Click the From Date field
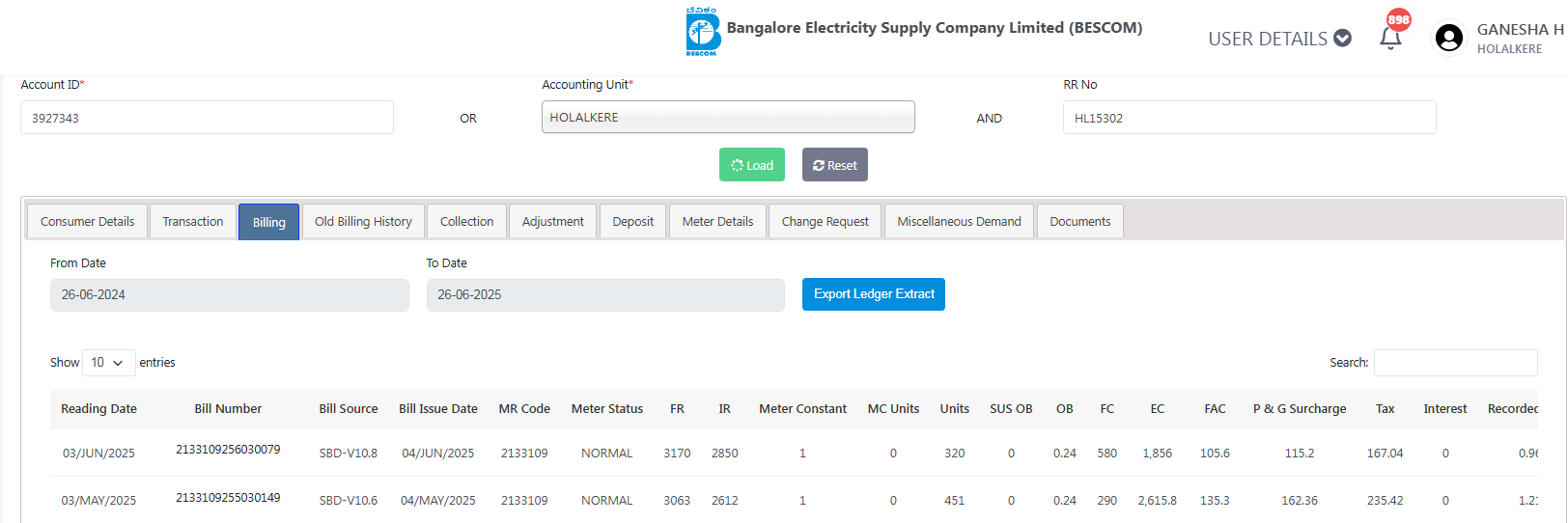1568x523 pixels. coord(230,295)
